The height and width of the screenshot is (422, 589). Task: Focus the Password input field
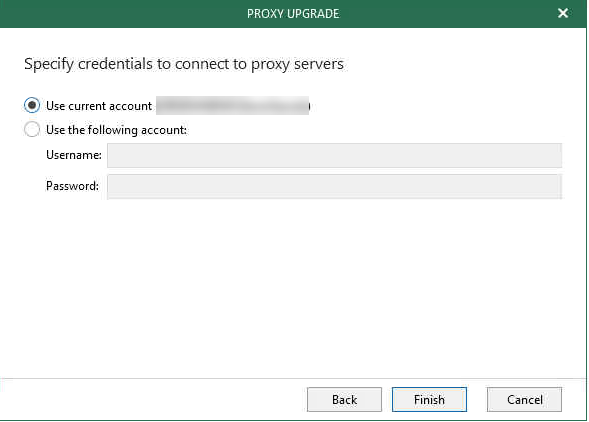click(334, 186)
